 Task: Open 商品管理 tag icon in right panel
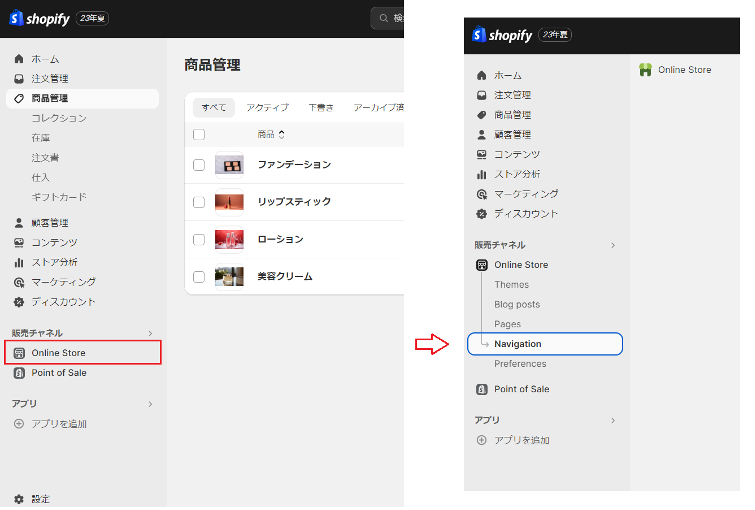tap(482, 115)
